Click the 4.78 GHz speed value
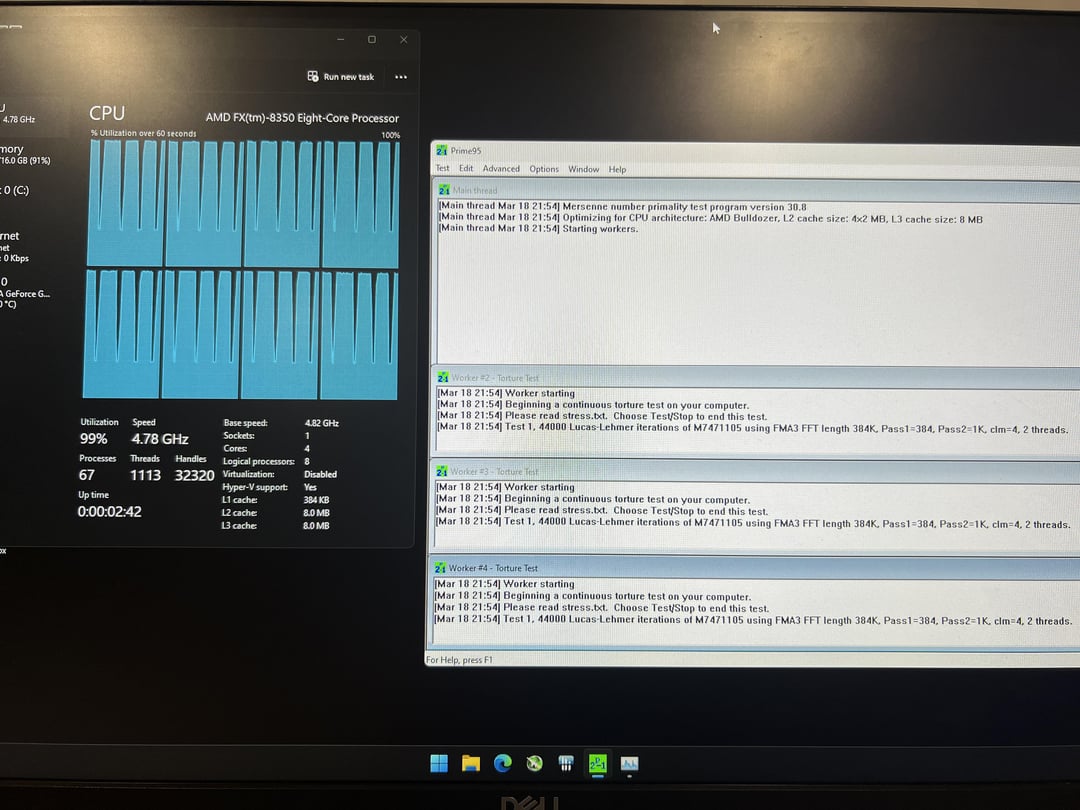This screenshot has width=1080, height=810. [160, 439]
